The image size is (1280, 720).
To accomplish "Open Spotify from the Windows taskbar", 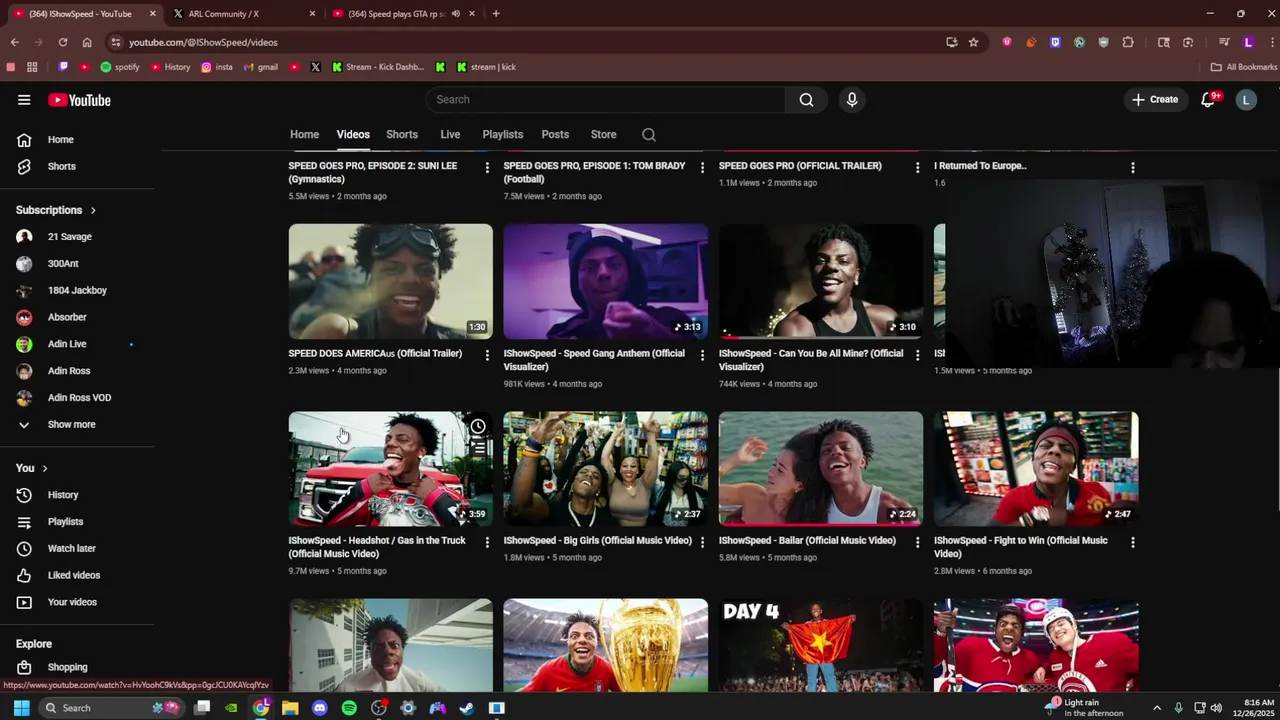I will (349, 708).
